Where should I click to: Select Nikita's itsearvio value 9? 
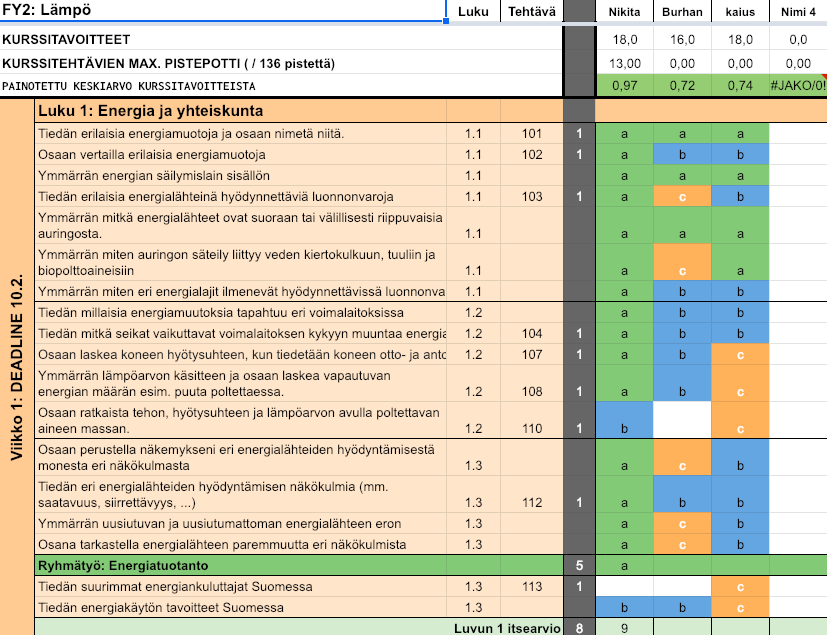click(x=624, y=628)
